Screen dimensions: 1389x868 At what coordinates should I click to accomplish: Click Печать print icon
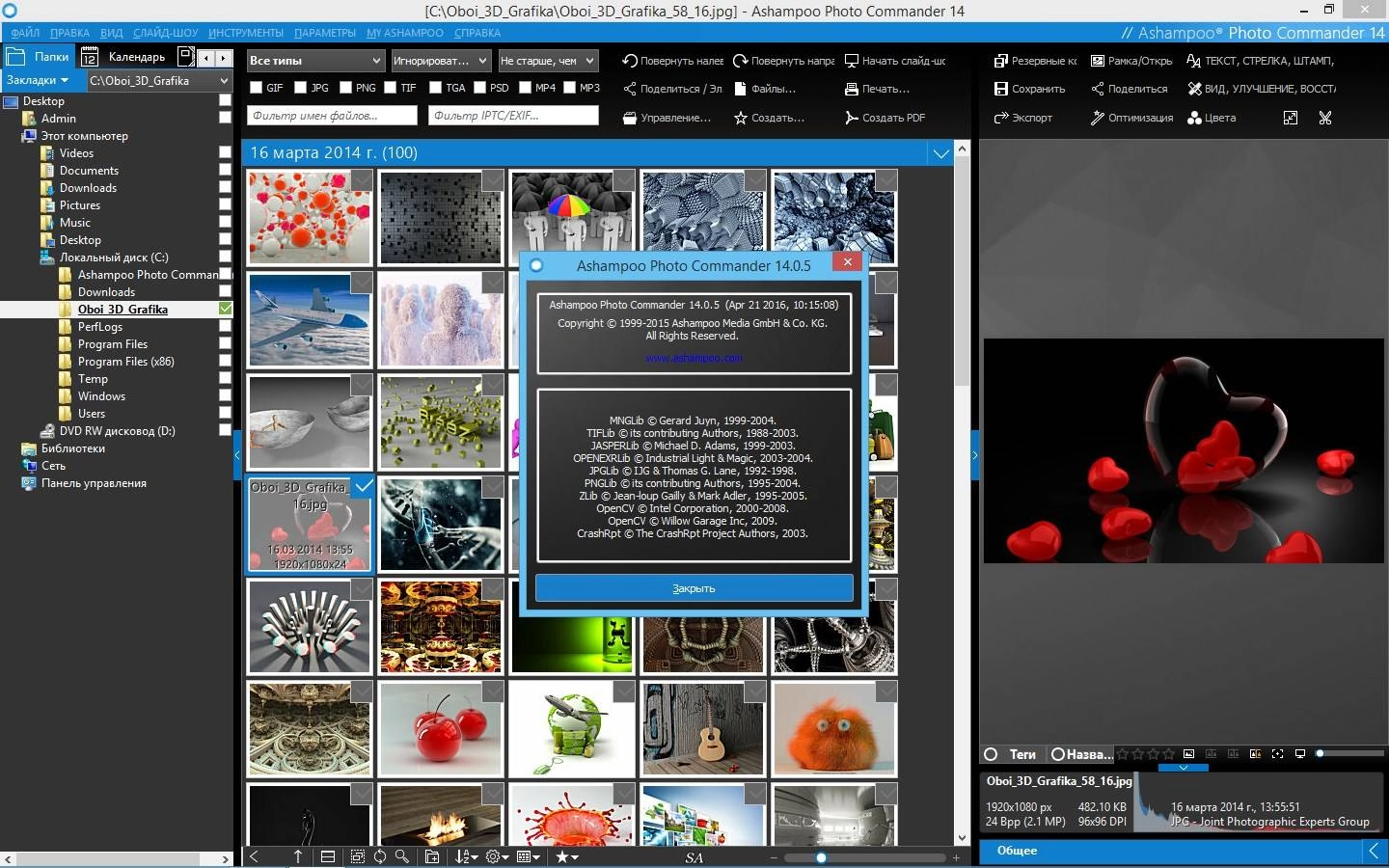[852, 89]
